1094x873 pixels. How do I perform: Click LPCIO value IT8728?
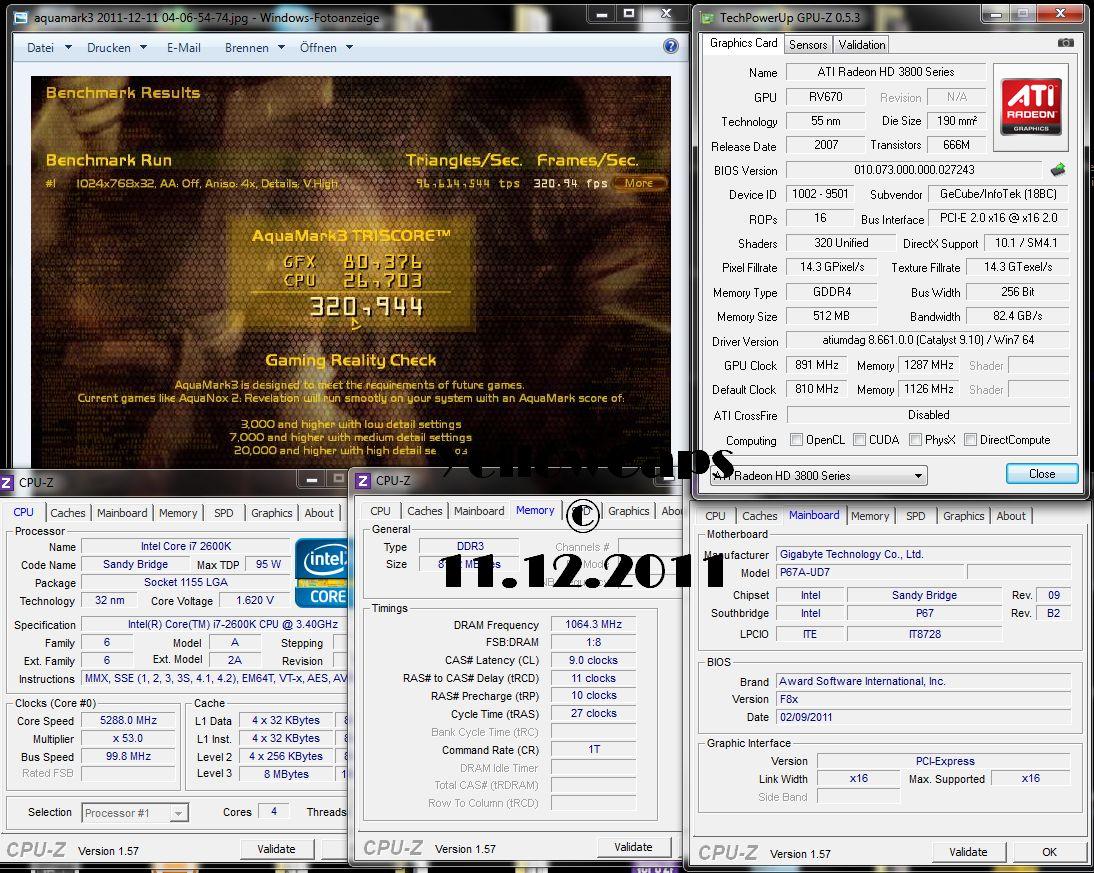pos(924,634)
